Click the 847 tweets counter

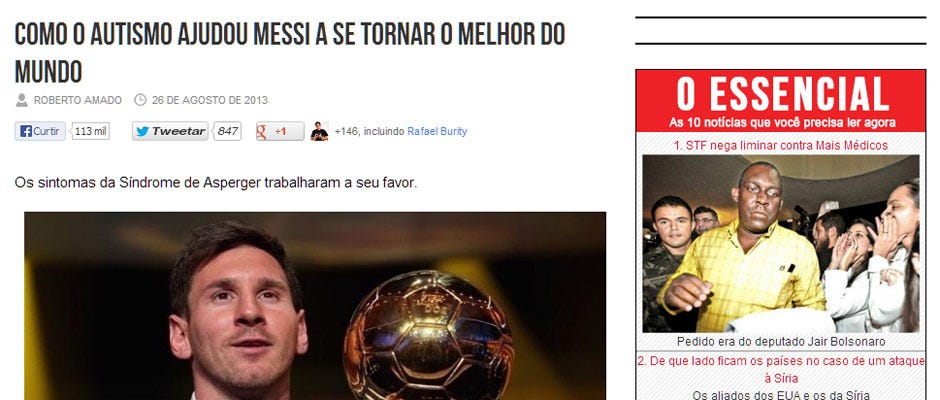[x=227, y=131]
